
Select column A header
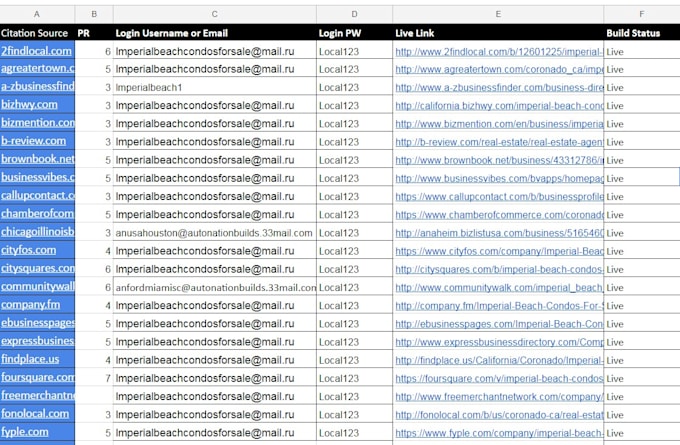click(37, 14)
